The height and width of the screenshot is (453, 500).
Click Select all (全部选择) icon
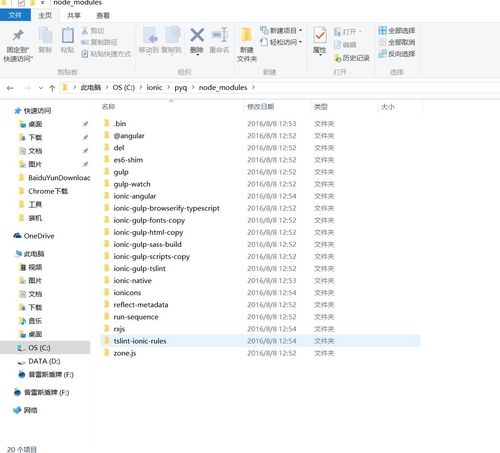click(382, 31)
